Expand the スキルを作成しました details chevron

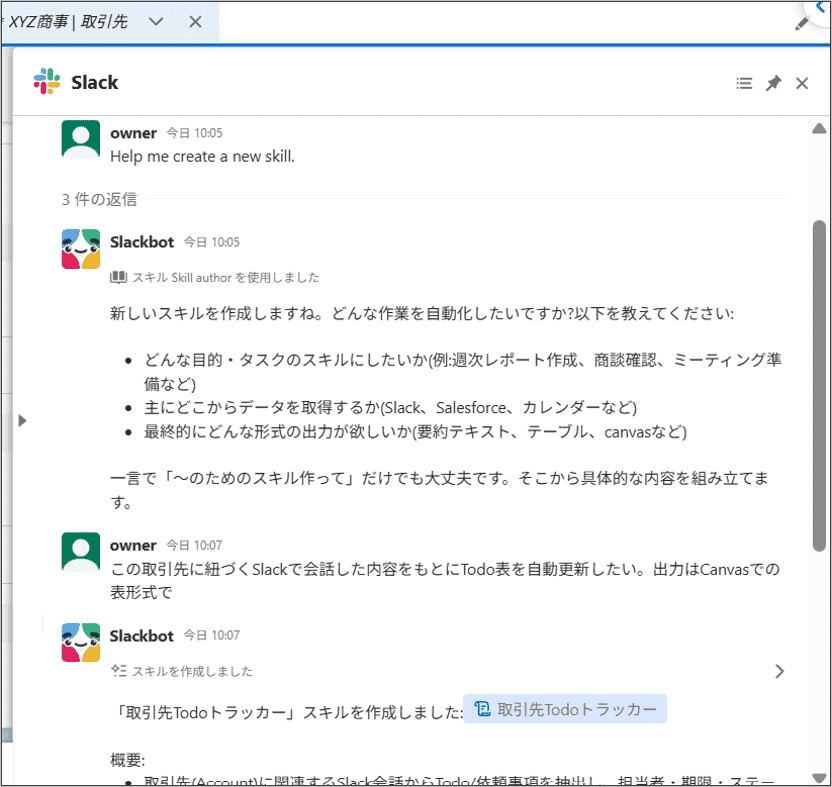pyautogui.click(x=779, y=671)
